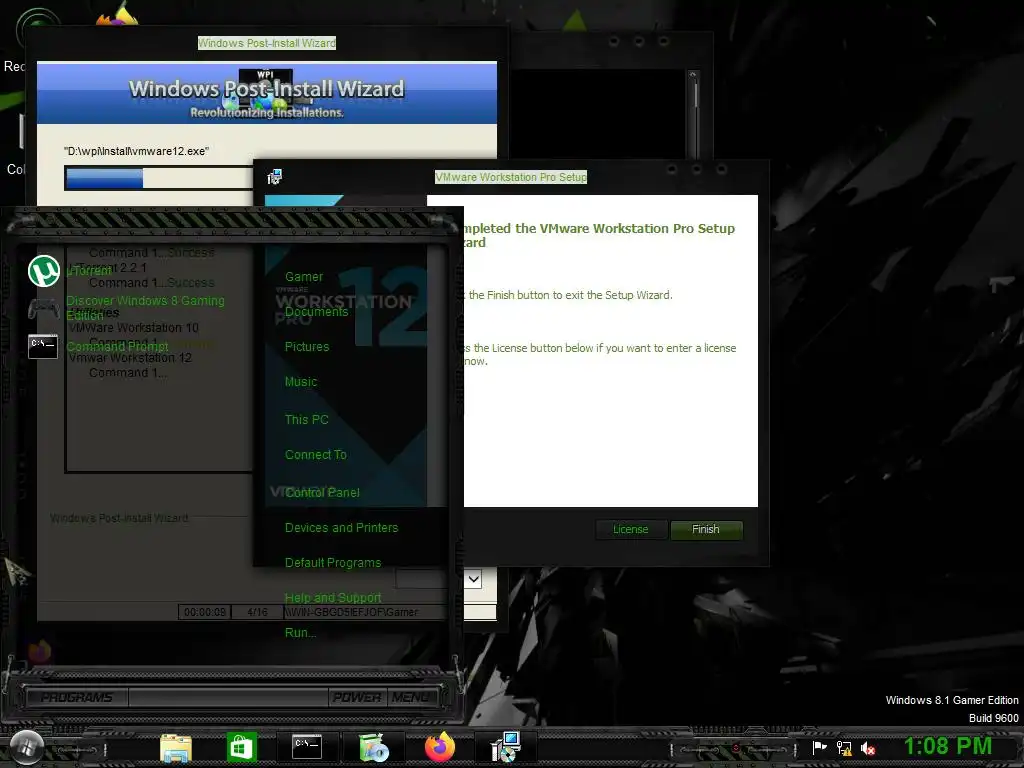Click the Start menu search field
This screenshot has width=1024, height=768.
tap(228, 697)
